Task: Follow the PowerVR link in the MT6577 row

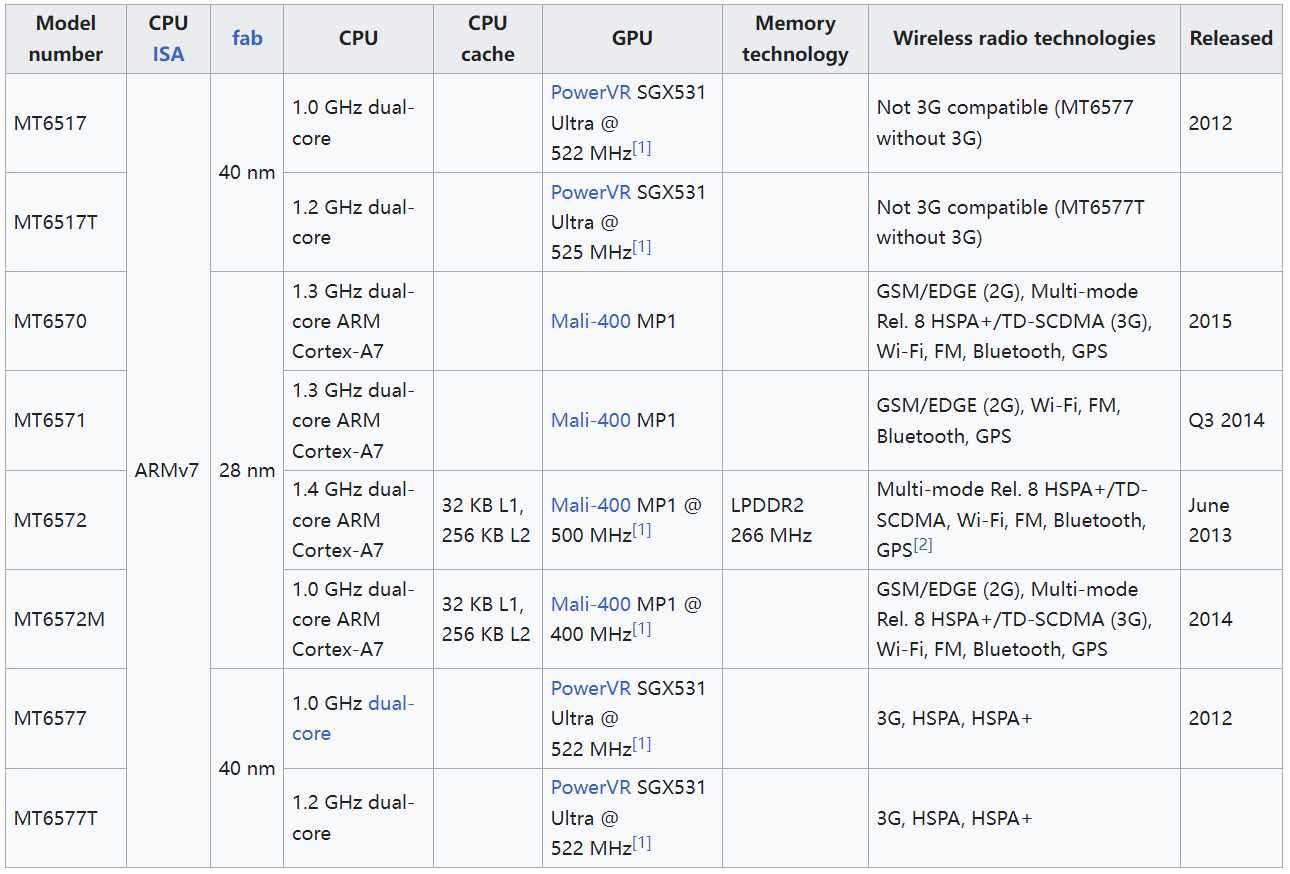Action: 591,688
